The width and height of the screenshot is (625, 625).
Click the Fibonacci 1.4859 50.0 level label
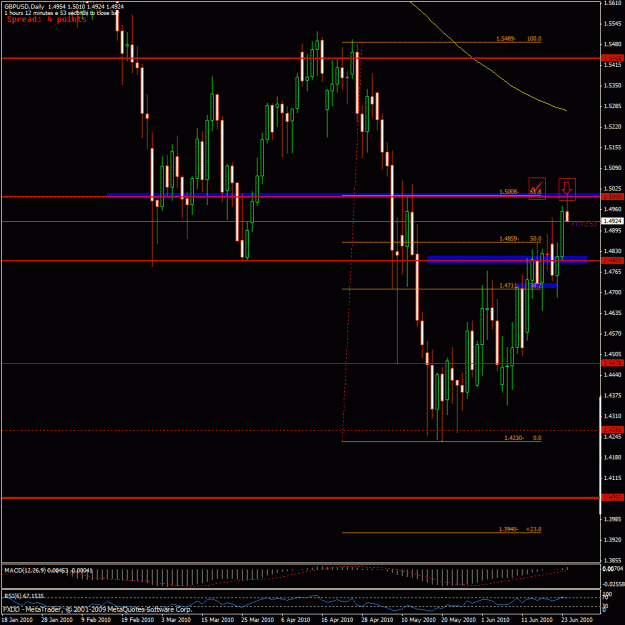tap(520, 239)
